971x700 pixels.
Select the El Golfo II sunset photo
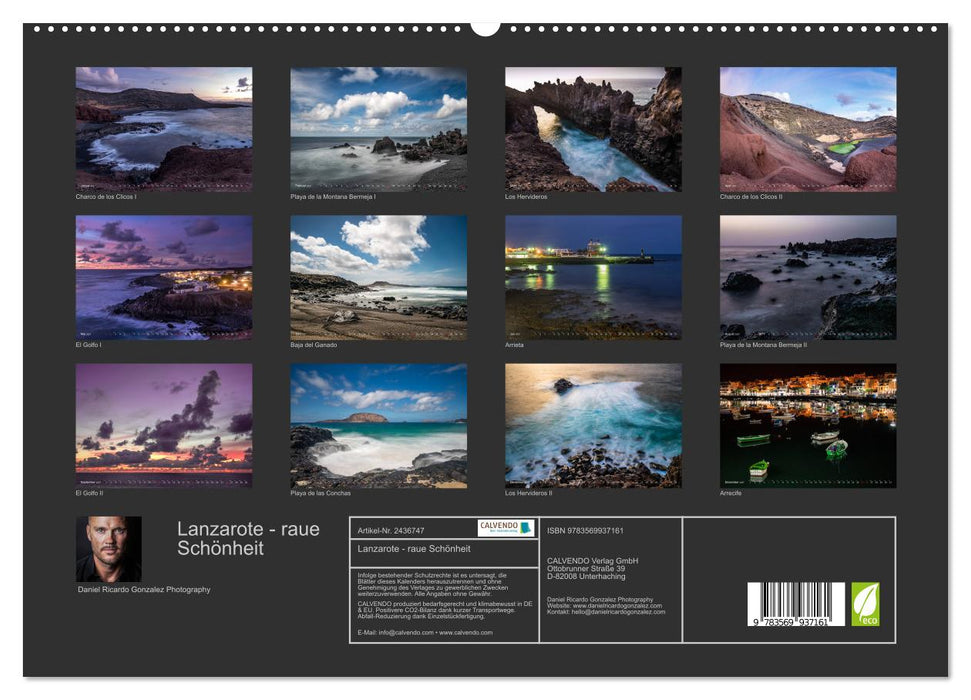tap(164, 426)
